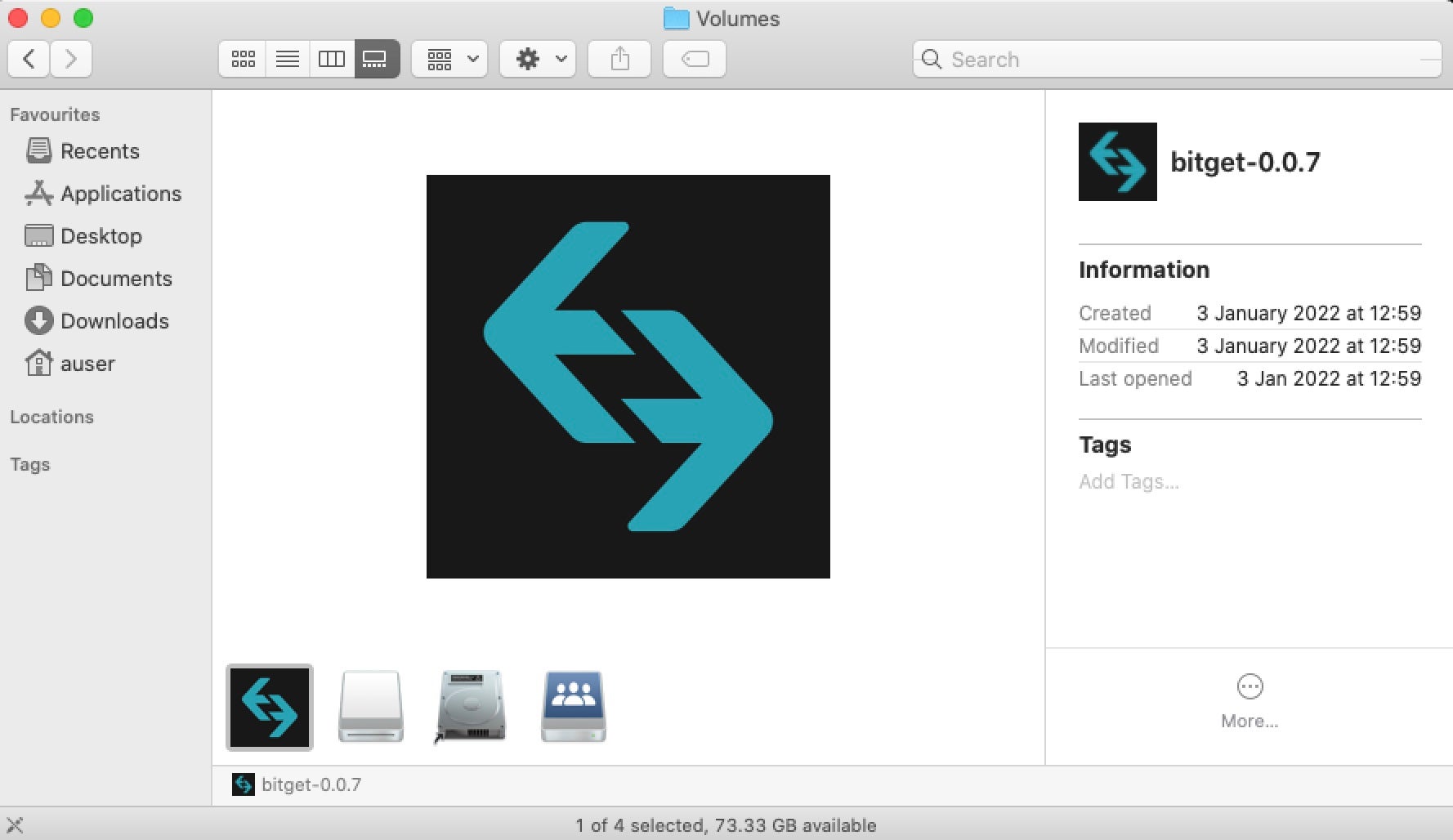The image size is (1453, 840).
Task: Select the white external drive thumbnail
Action: [371, 707]
